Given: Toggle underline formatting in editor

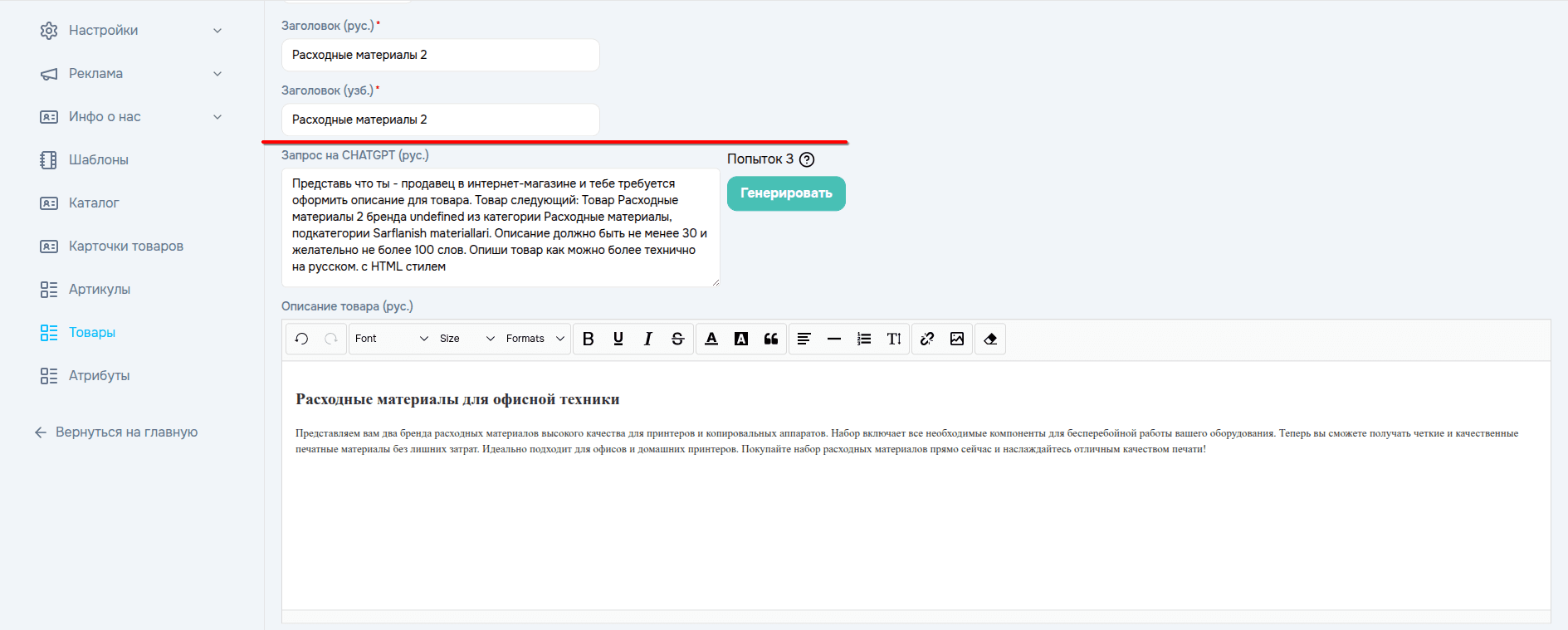Looking at the screenshot, I should pyautogui.click(x=618, y=339).
